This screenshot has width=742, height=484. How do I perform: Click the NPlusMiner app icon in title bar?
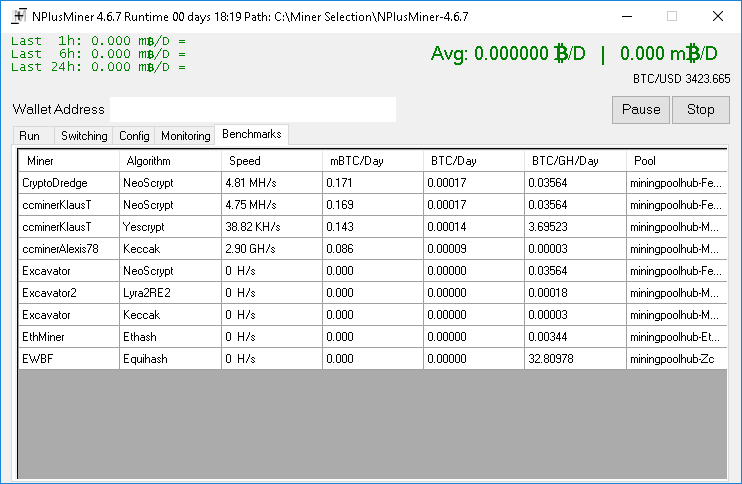tap(18, 17)
